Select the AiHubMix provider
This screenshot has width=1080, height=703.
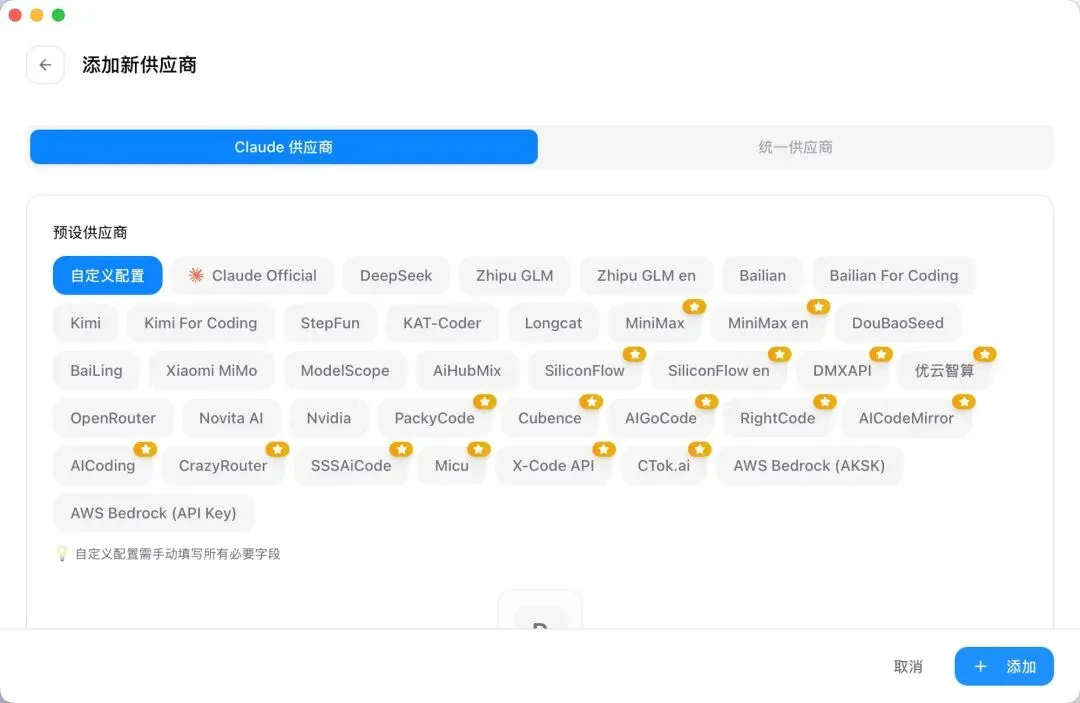[x=467, y=370]
